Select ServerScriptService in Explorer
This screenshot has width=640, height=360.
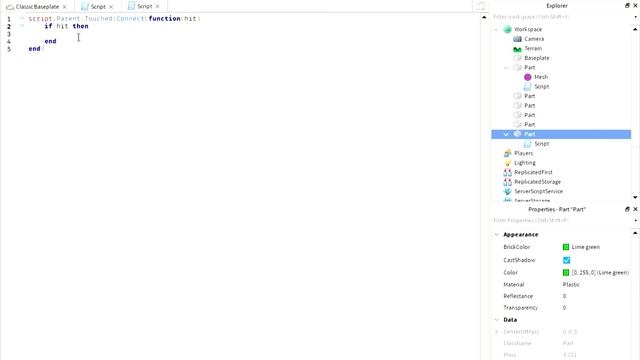(538, 191)
